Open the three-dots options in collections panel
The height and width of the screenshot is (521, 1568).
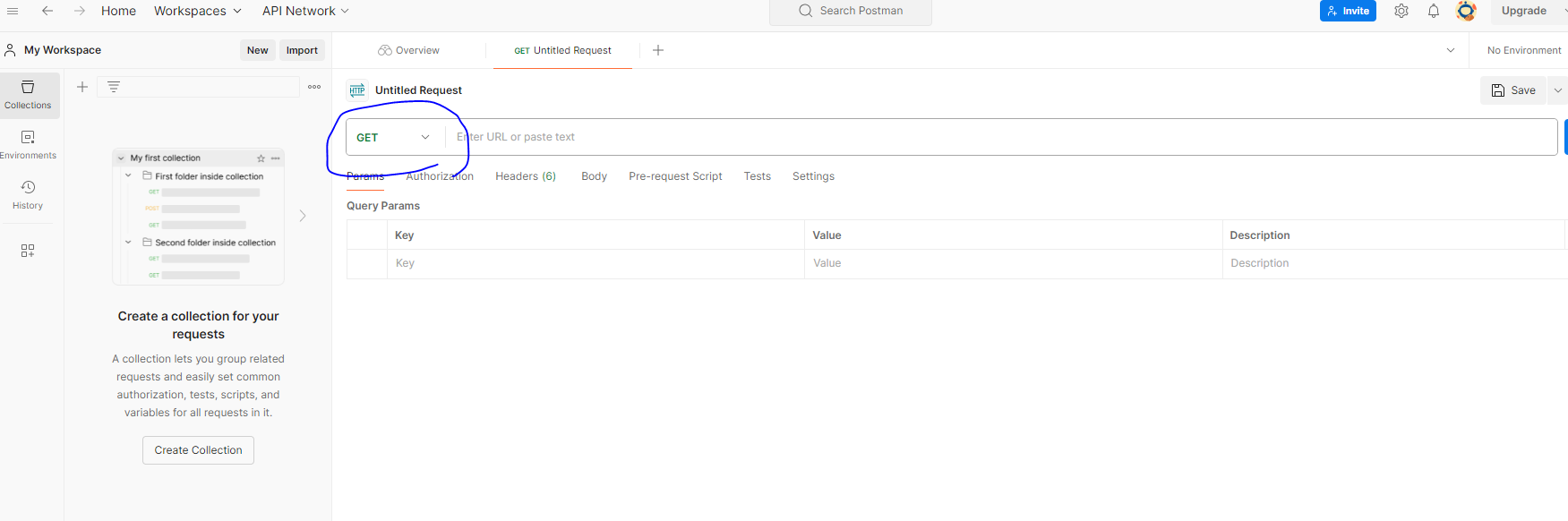point(314,87)
